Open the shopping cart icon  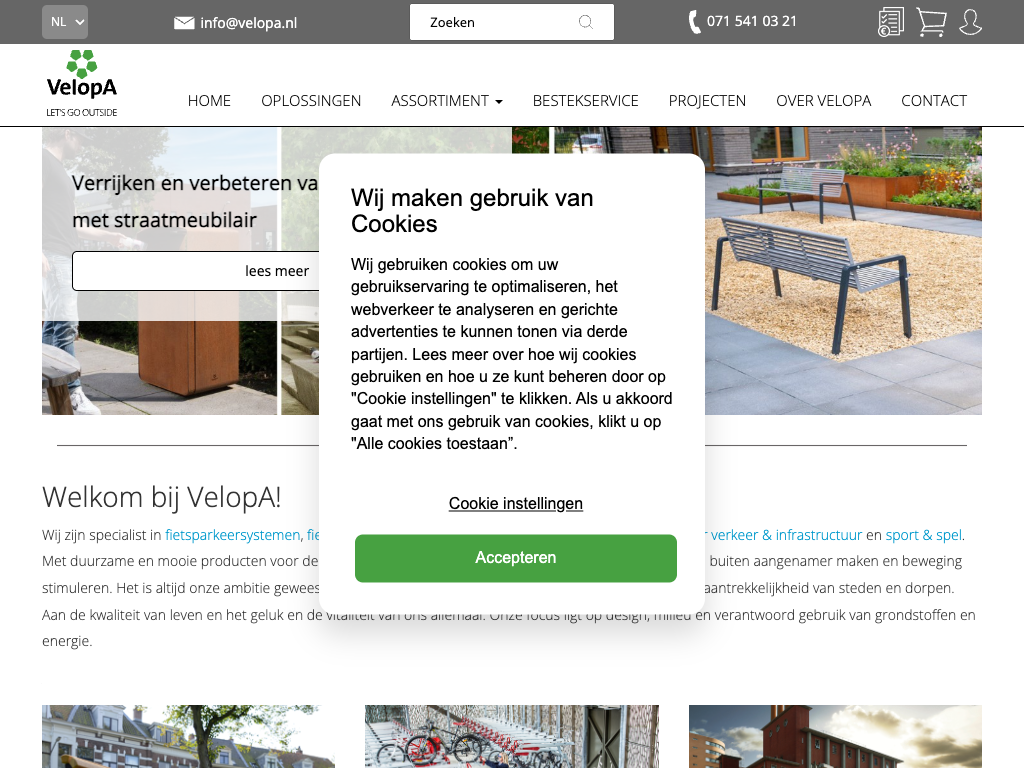coord(931,22)
